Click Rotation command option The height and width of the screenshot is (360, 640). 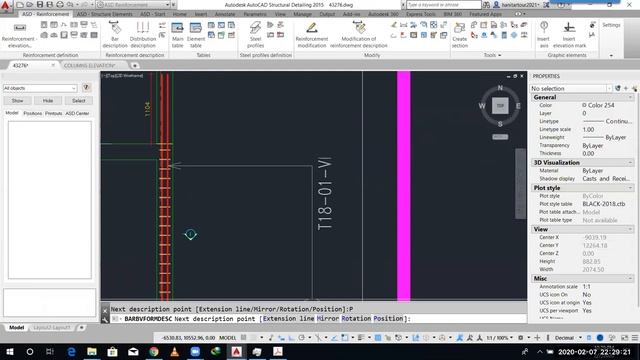tap(356, 318)
